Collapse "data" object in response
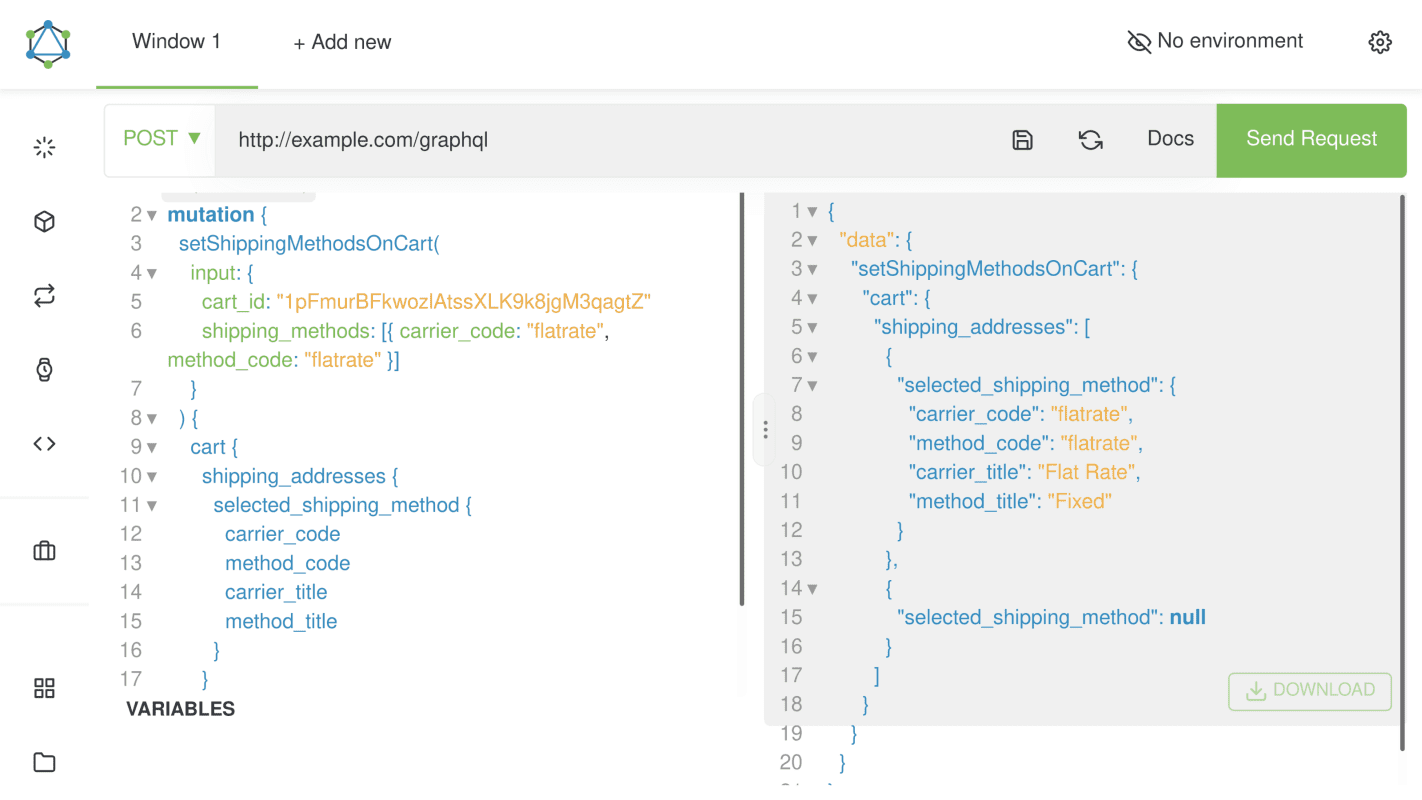This screenshot has height=800, width=1422. tap(812, 240)
